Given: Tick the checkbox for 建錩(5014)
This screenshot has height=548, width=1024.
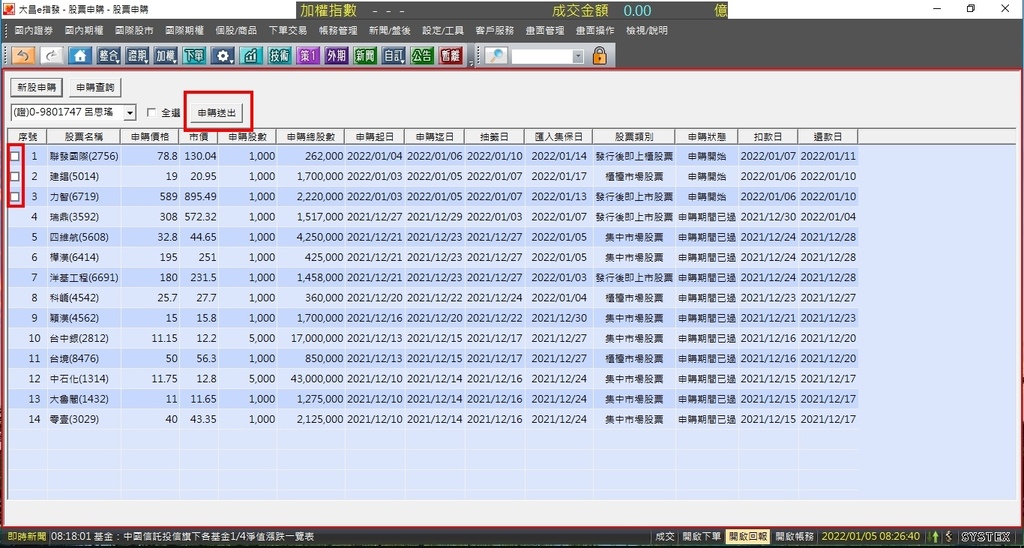Looking at the screenshot, I should point(15,176).
